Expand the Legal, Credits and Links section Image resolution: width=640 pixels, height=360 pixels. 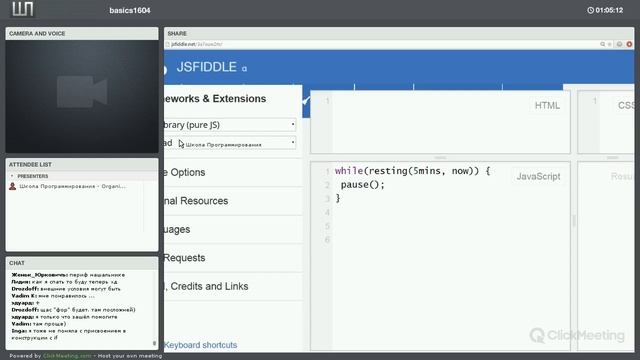pos(233,287)
